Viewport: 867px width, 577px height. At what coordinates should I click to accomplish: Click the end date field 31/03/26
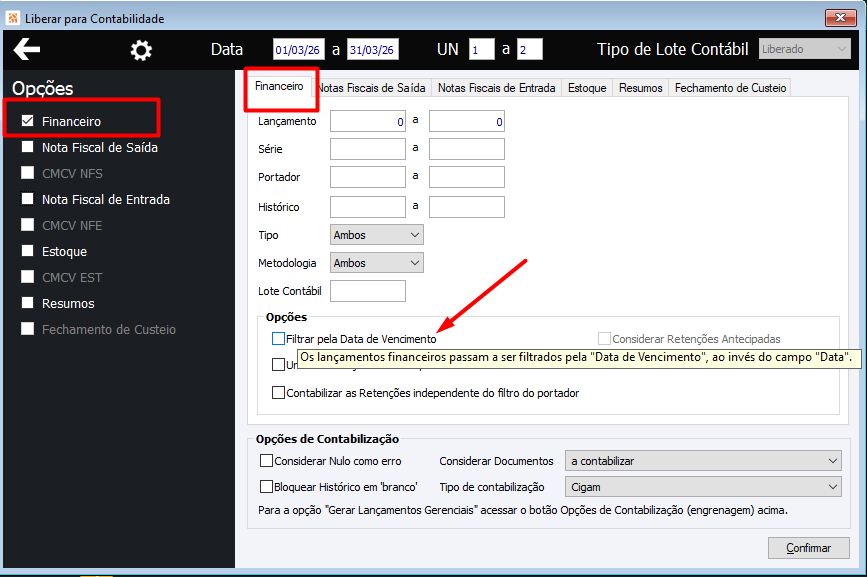pos(373,50)
